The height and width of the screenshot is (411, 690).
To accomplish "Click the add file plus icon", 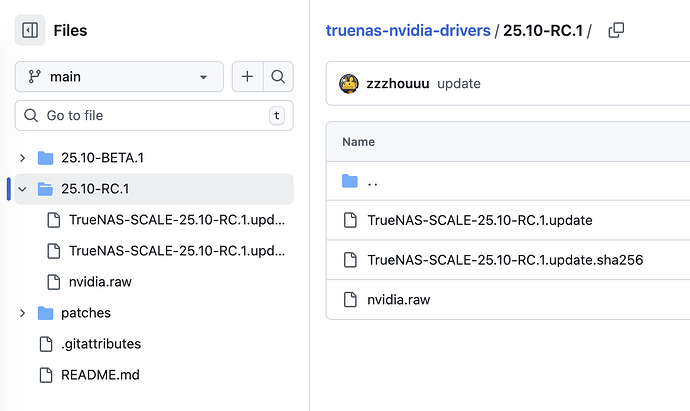I will click(246, 76).
